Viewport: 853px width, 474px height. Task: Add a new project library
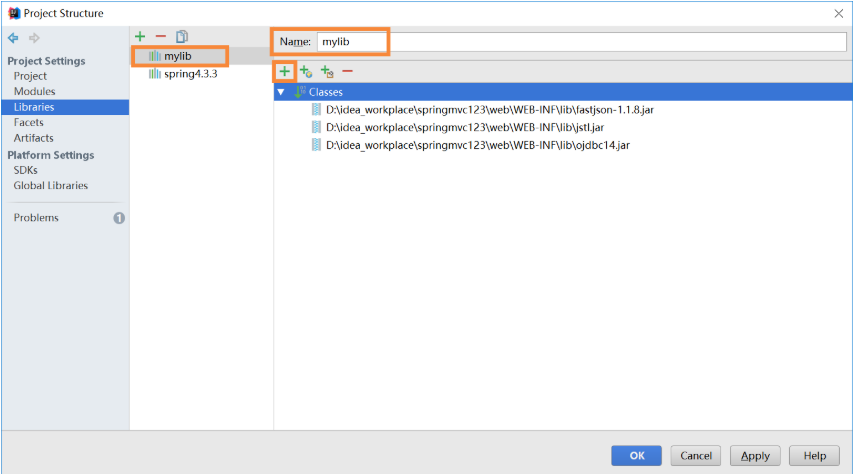tap(140, 36)
